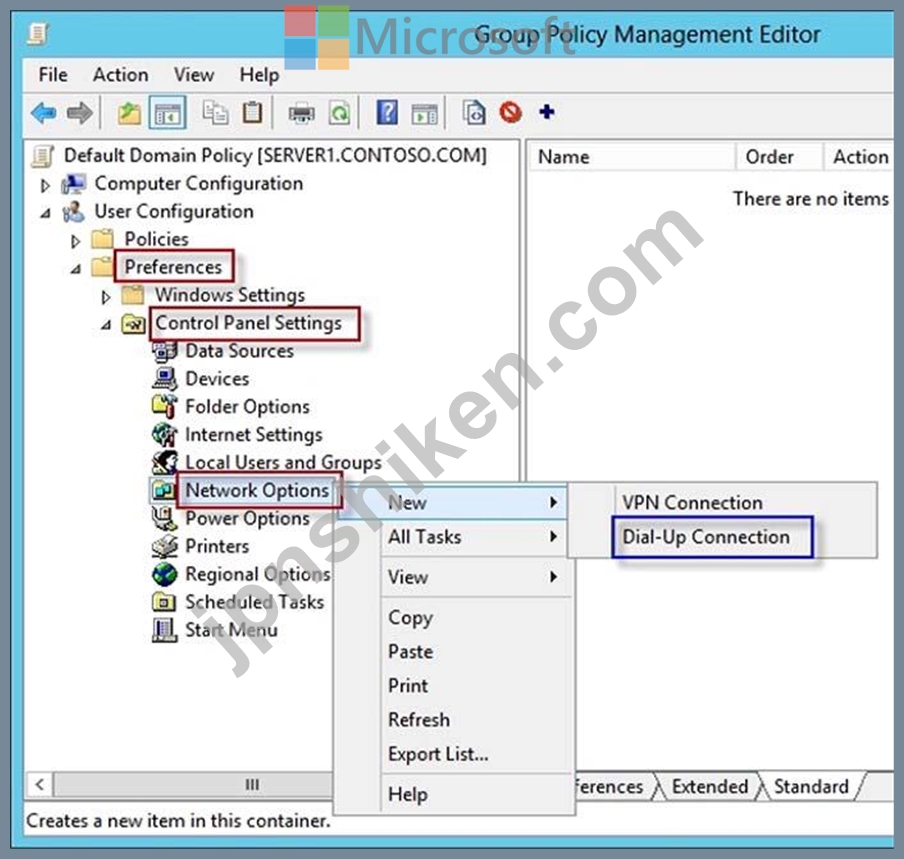Click the Start Menu icon in tree
Viewport: 904px width, 859px height.
164,630
